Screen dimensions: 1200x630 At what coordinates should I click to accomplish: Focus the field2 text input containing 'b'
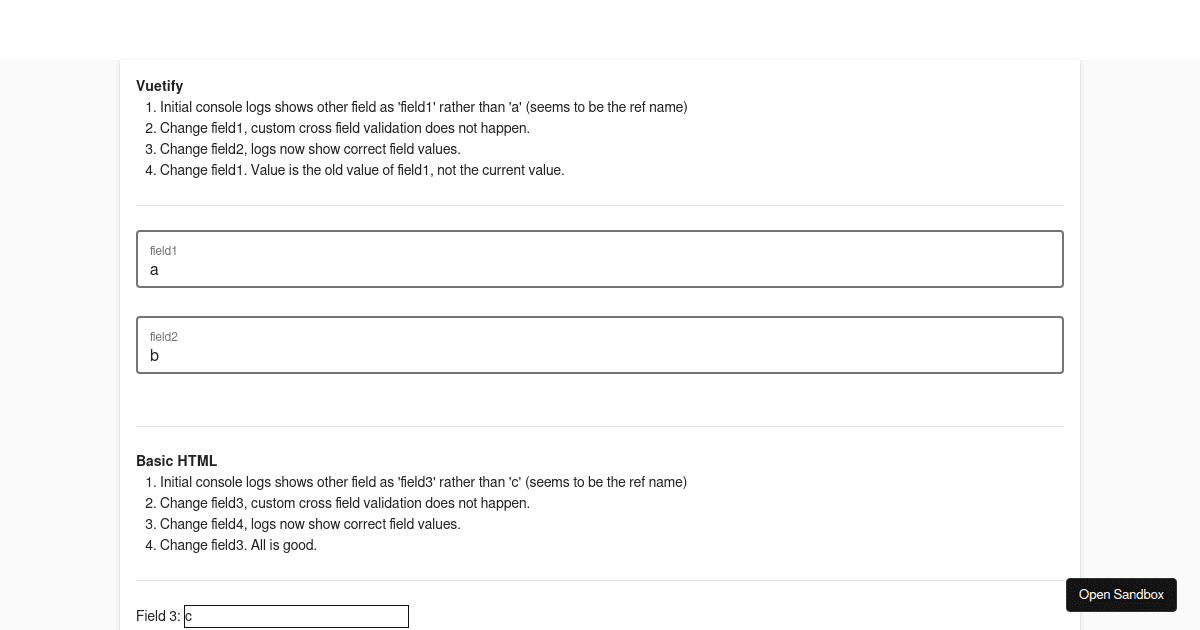(x=600, y=345)
